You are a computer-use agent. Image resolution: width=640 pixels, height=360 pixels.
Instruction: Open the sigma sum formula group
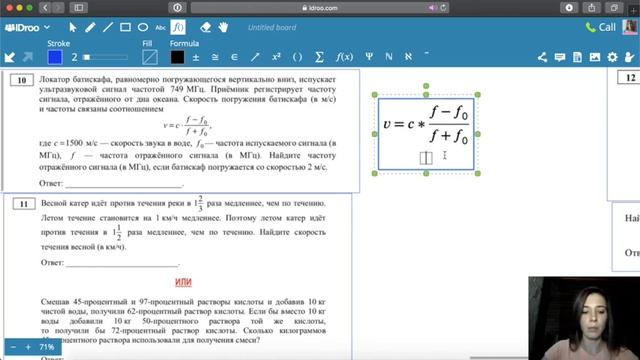(320, 57)
